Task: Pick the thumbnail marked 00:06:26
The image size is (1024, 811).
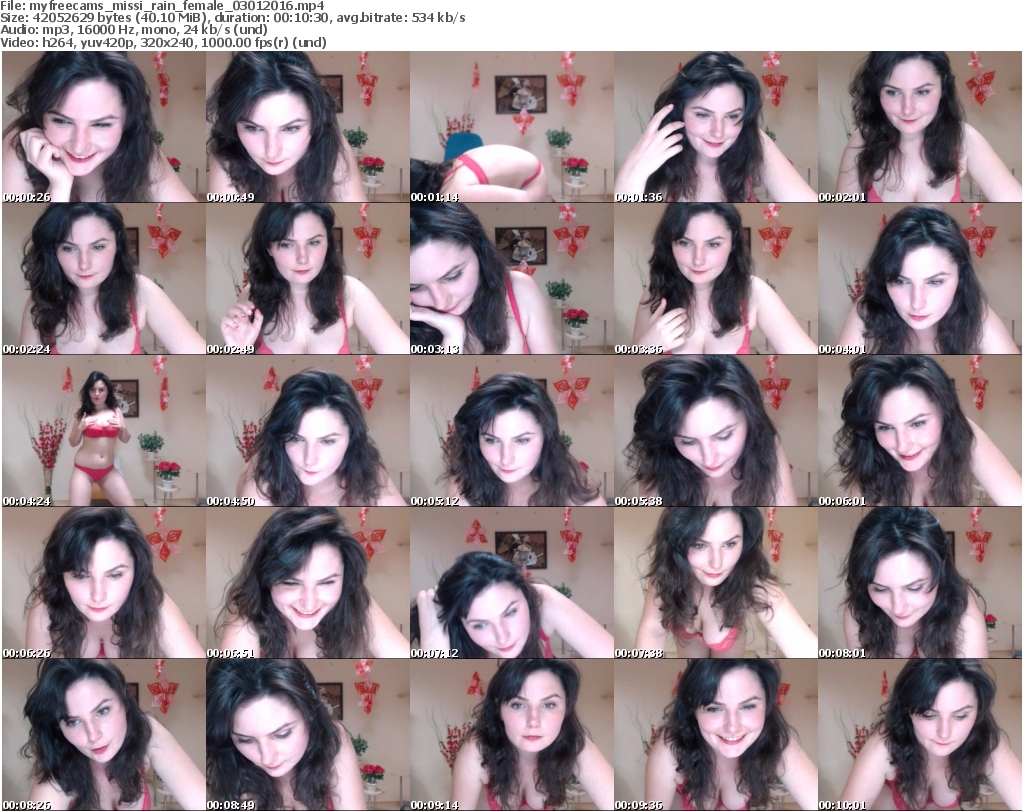Action: (x=104, y=582)
